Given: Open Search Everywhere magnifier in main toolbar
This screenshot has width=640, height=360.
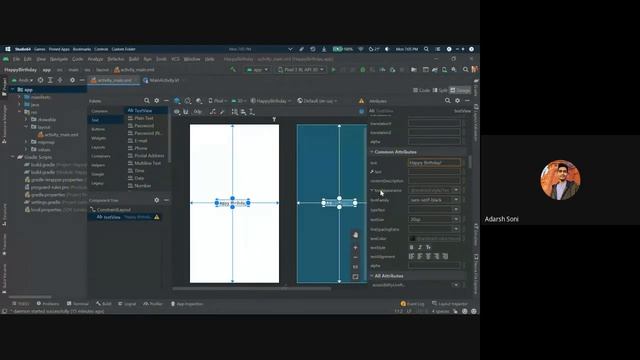Looking at the screenshot, I should pyautogui.click(x=465, y=70).
